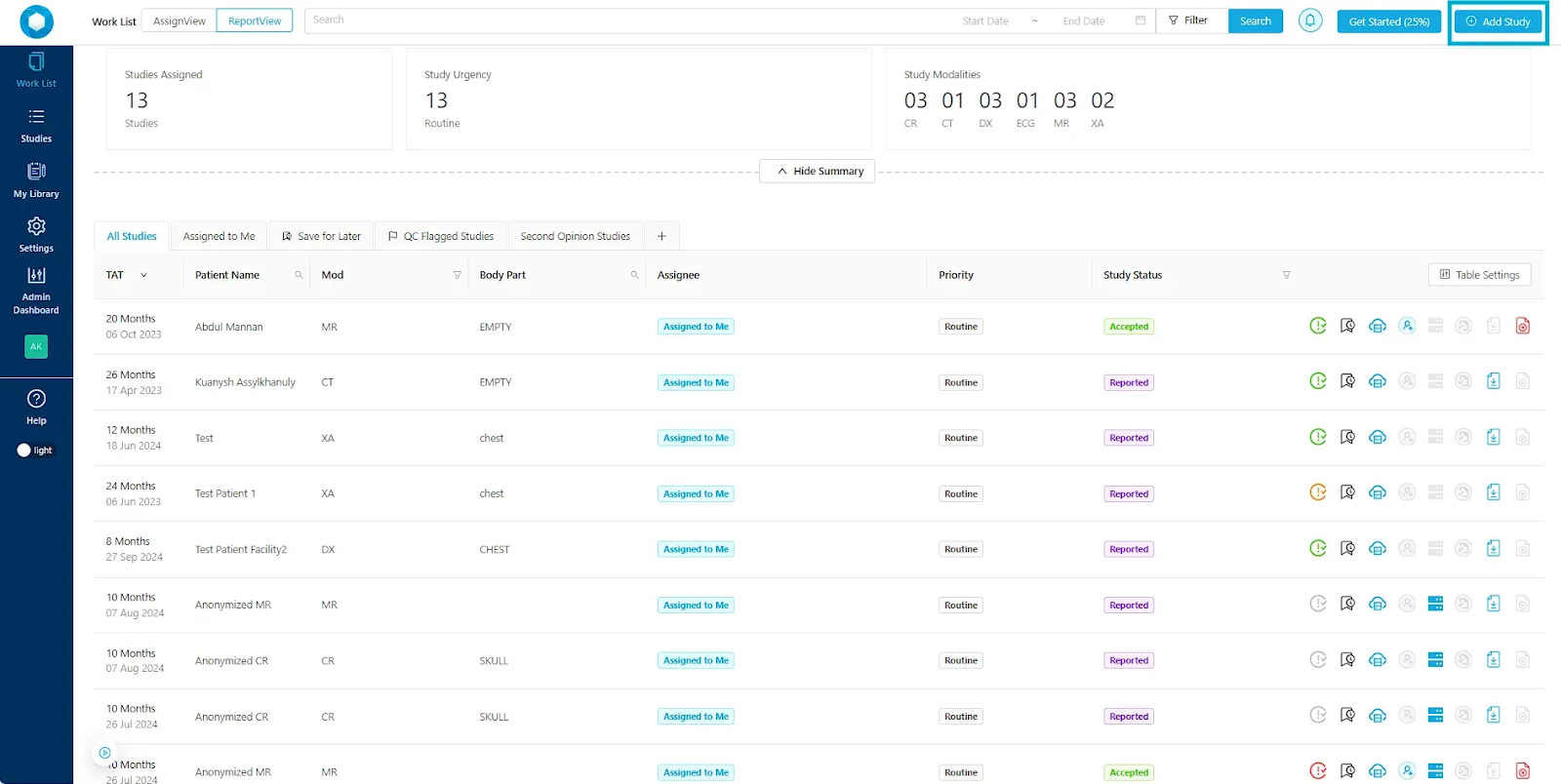Image resolution: width=1561 pixels, height=784 pixels.
Task: Open Table Settings
Action: pyautogui.click(x=1480, y=275)
